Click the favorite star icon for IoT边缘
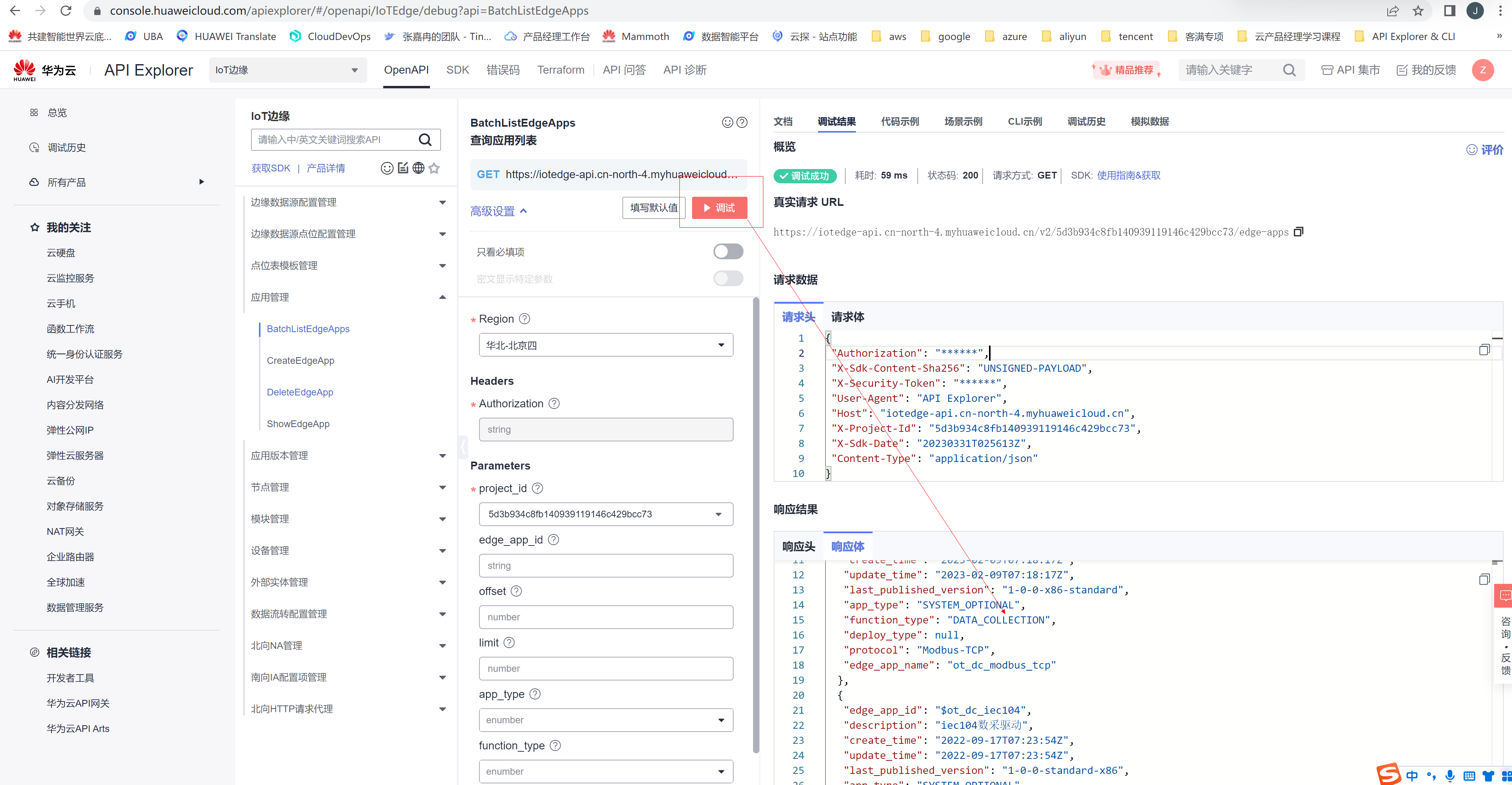Screen dimensions: 1512x785 [x=434, y=168]
